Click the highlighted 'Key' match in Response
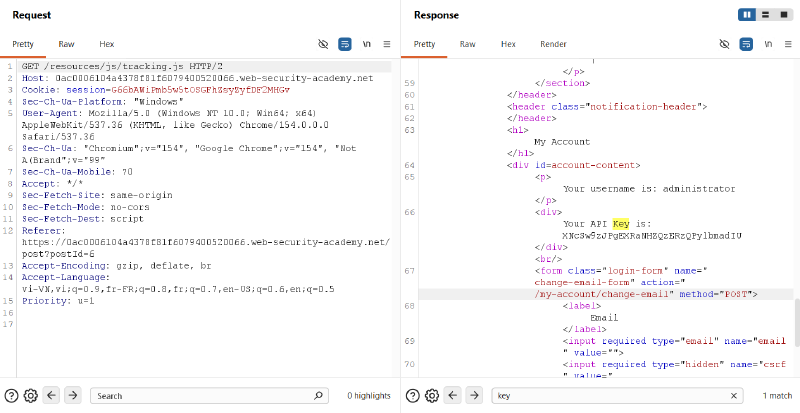 [621, 224]
